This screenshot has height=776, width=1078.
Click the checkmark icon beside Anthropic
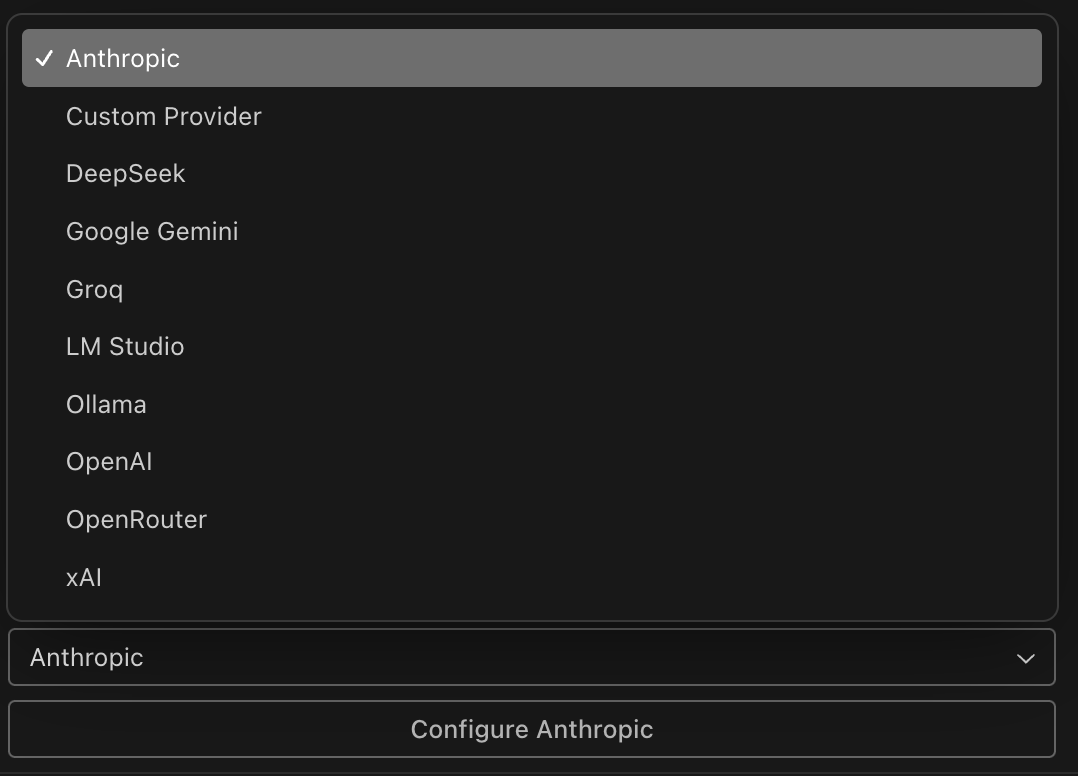[44, 58]
